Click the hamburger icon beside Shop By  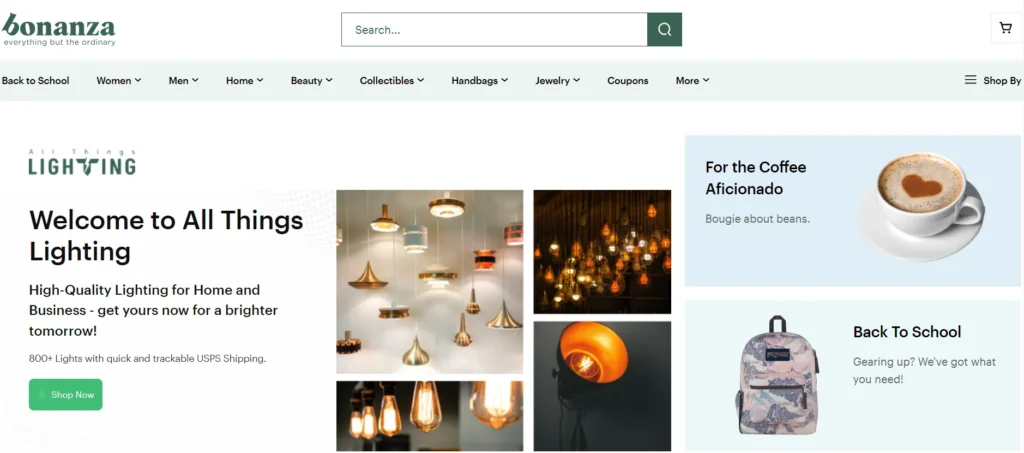coord(970,80)
